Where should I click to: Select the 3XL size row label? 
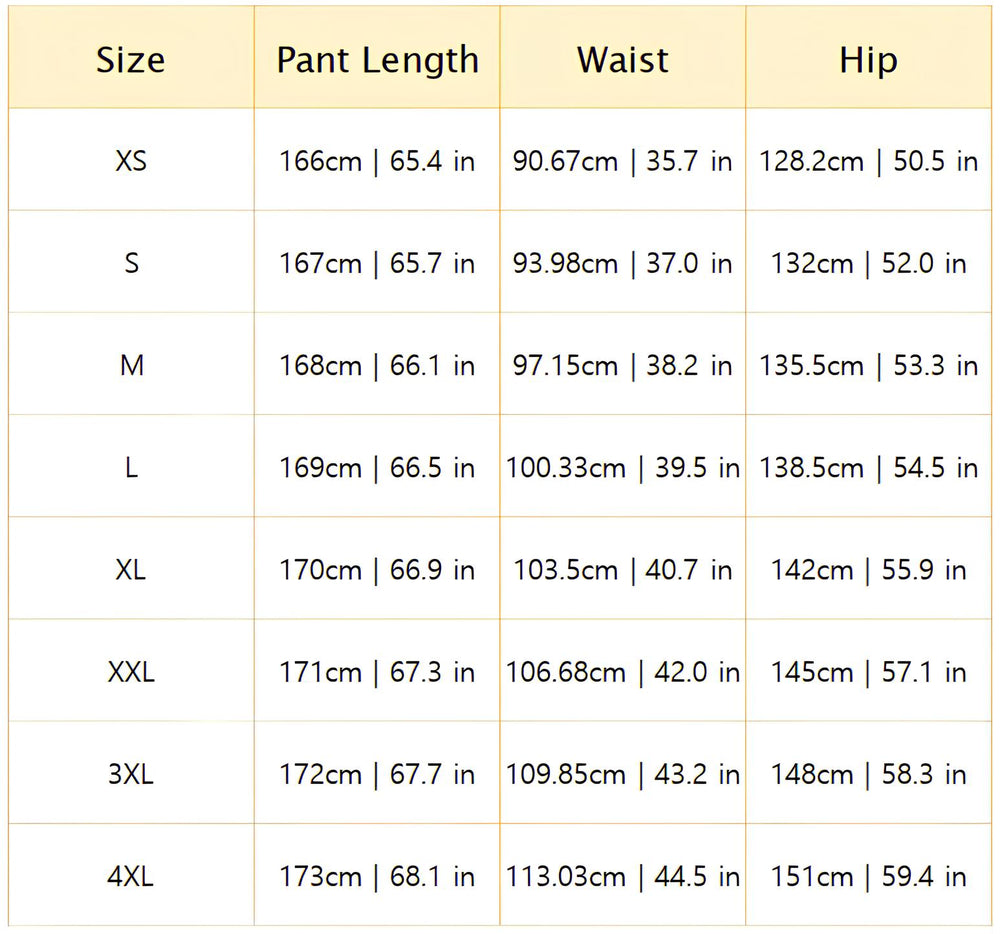pyautogui.click(x=131, y=774)
